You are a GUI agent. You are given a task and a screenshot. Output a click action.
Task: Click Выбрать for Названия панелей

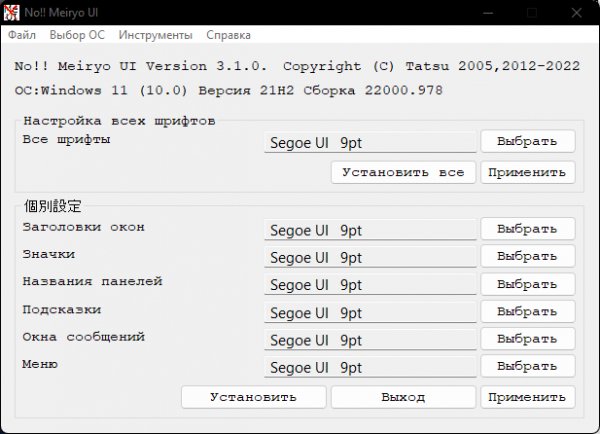coord(528,284)
